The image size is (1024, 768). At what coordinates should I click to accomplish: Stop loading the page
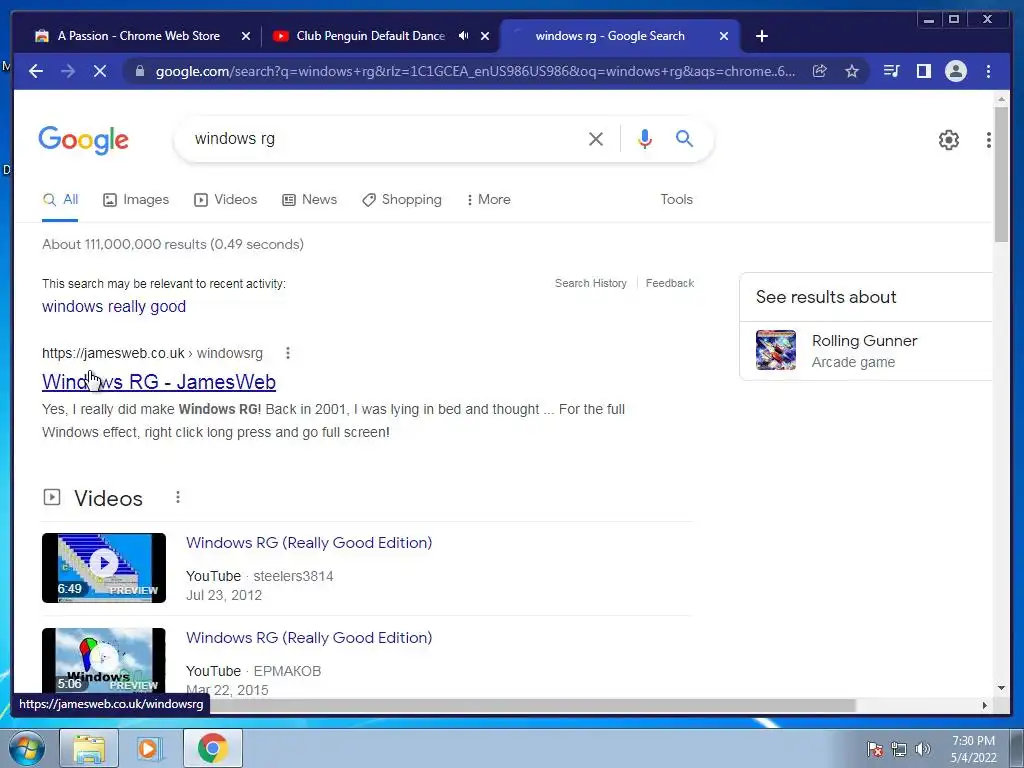[100, 71]
